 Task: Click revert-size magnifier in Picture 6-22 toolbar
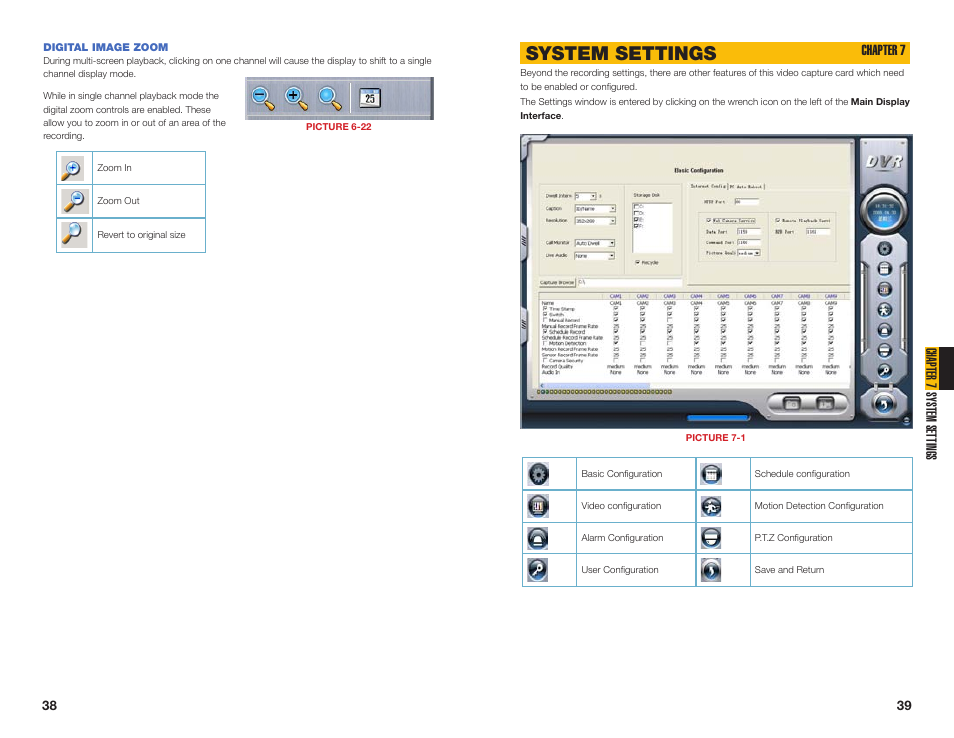[x=330, y=99]
